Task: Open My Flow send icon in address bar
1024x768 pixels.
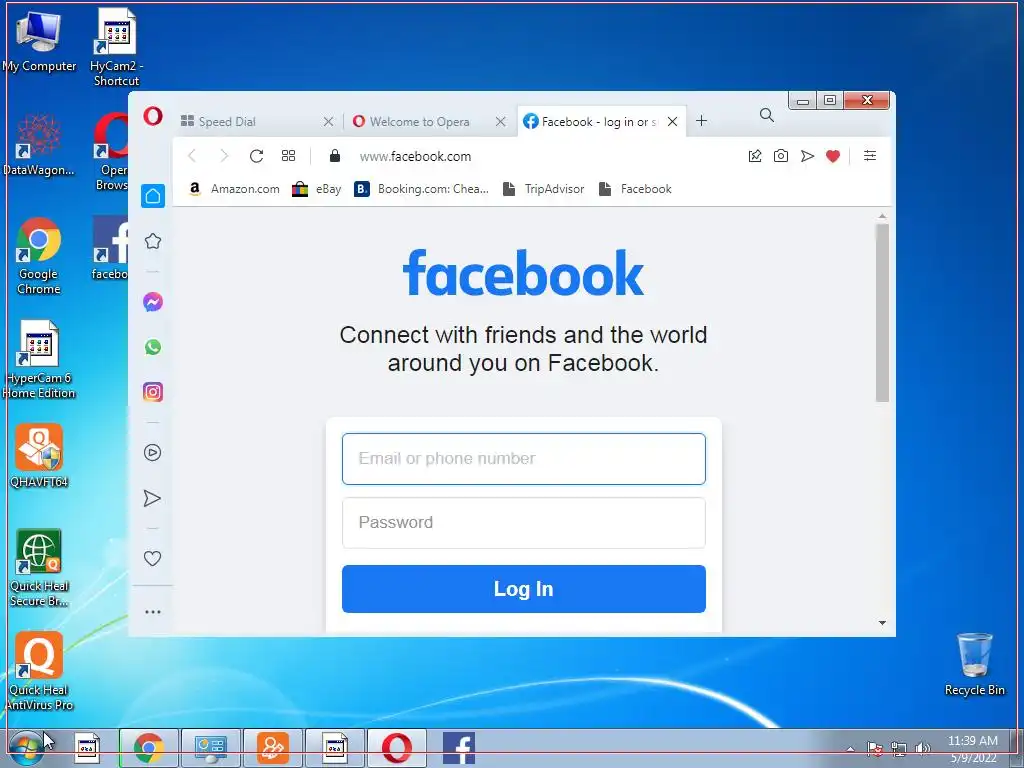Action: (807, 155)
